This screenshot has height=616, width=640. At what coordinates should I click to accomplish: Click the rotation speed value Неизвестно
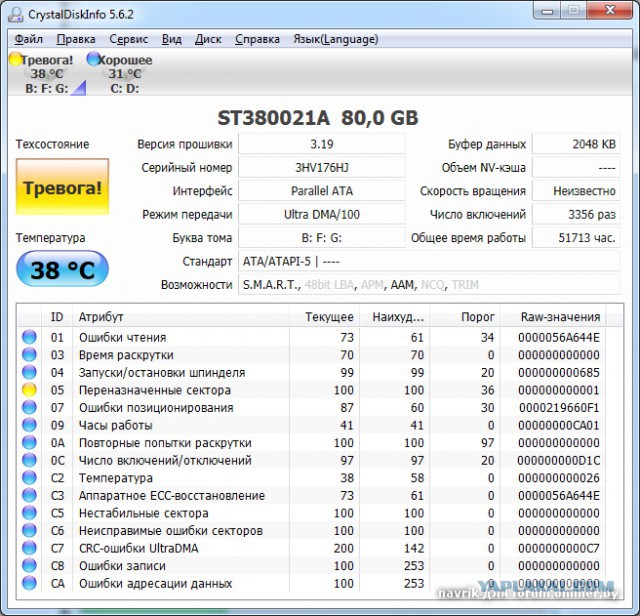[576, 191]
